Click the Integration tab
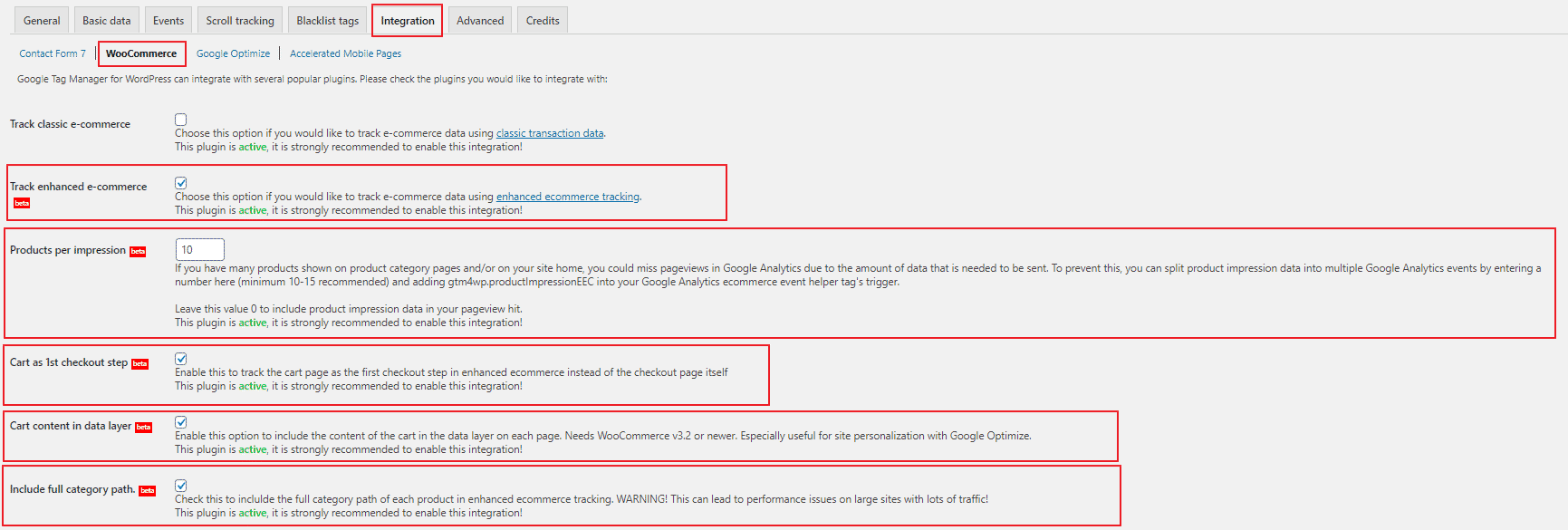Image resolution: width=1568 pixels, height=530 pixels. tap(408, 21)
